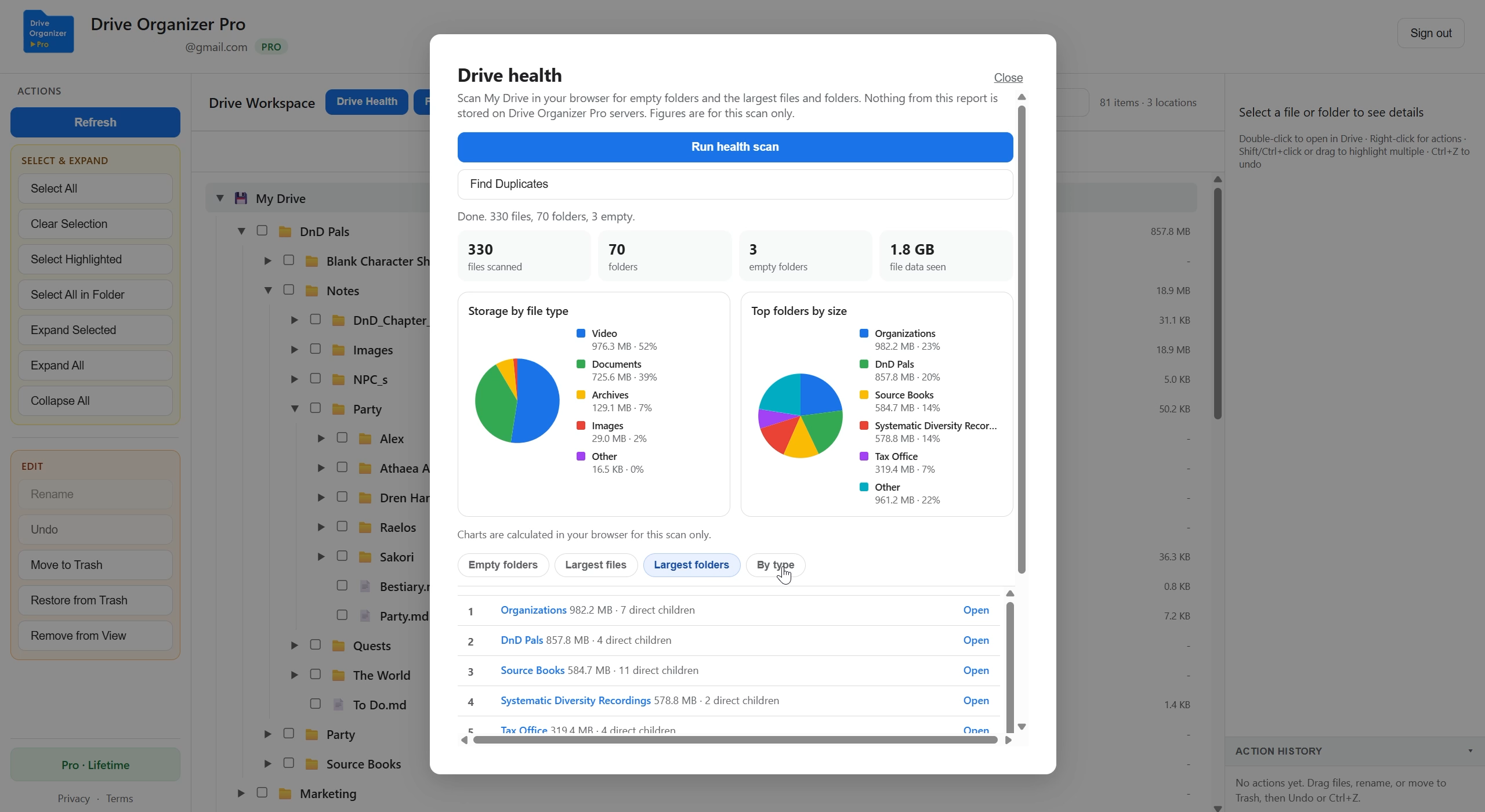Viewport: 1485px width, 812px height.
Task: Click the Archives yellow legend swatch
Action: pos(581,395)
